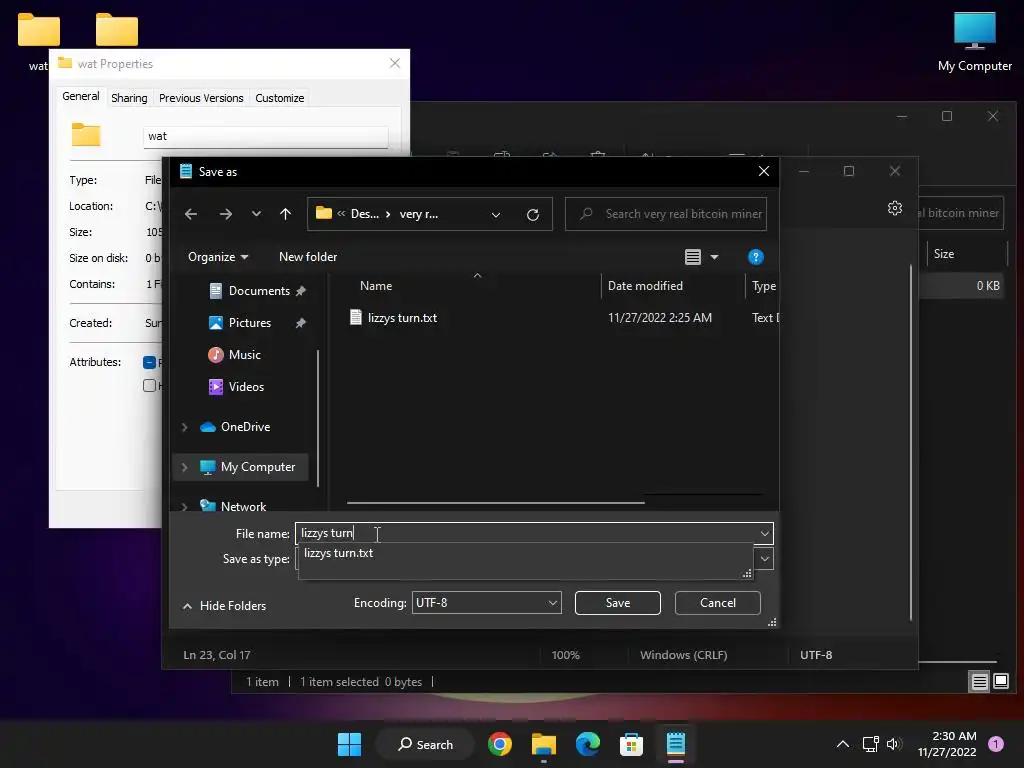Select Network in navigation pane
Viewport: 1024px width, 768px height.
tap(242, 506)
